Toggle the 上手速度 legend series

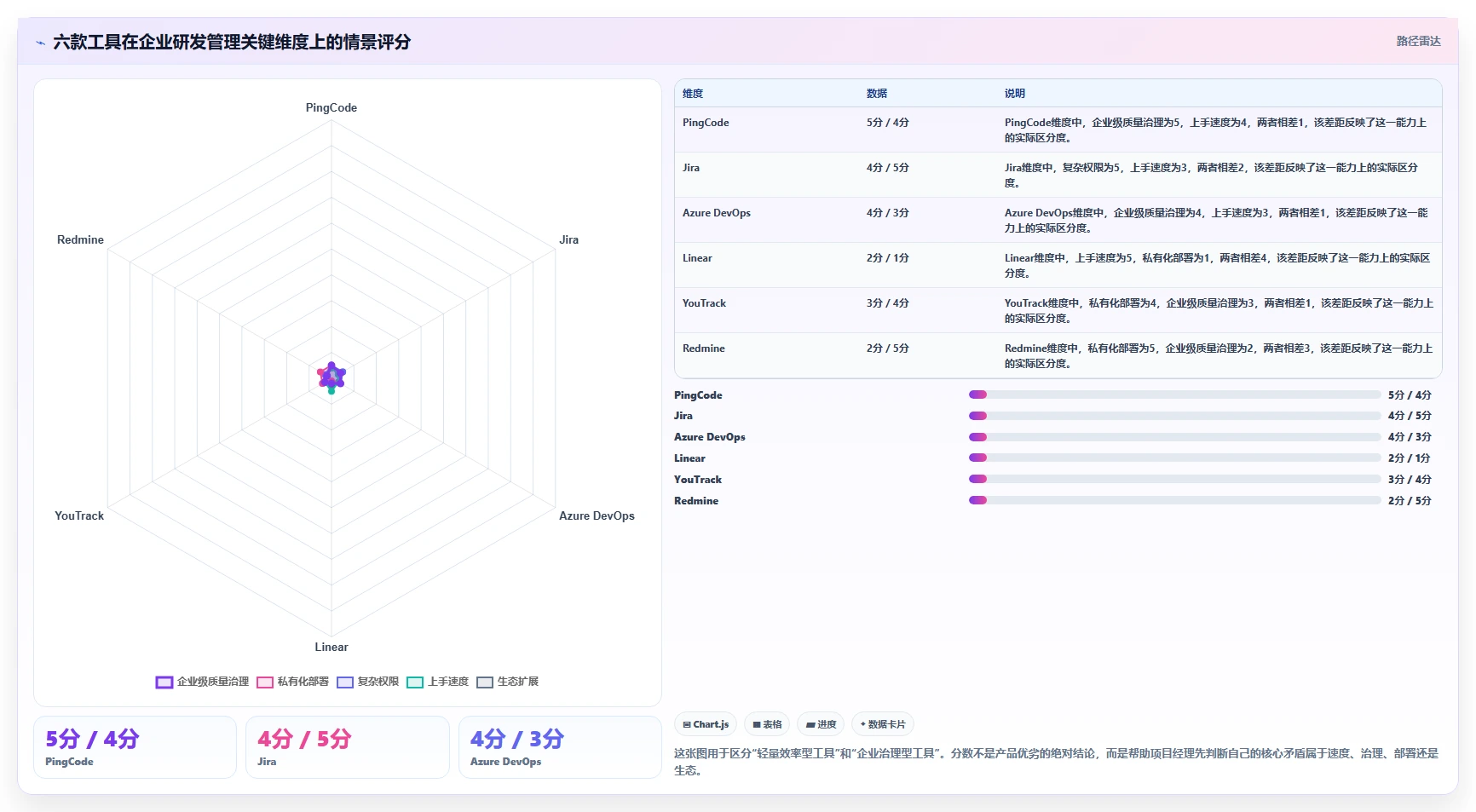[437, 682]
